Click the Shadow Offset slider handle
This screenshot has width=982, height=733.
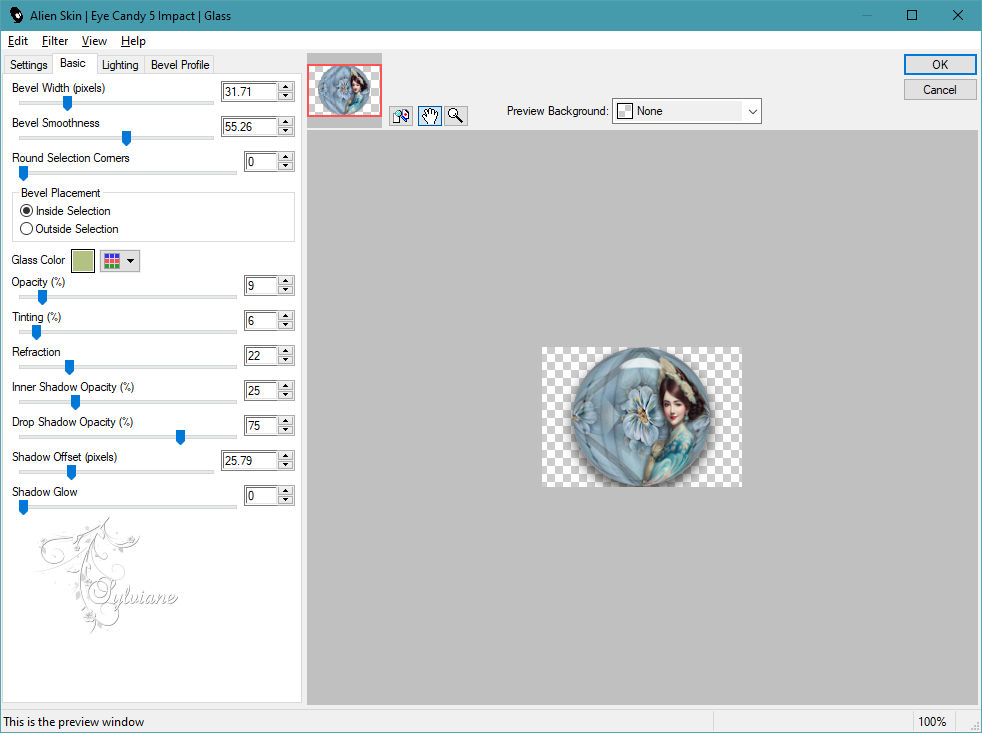(x=71, y=472)
